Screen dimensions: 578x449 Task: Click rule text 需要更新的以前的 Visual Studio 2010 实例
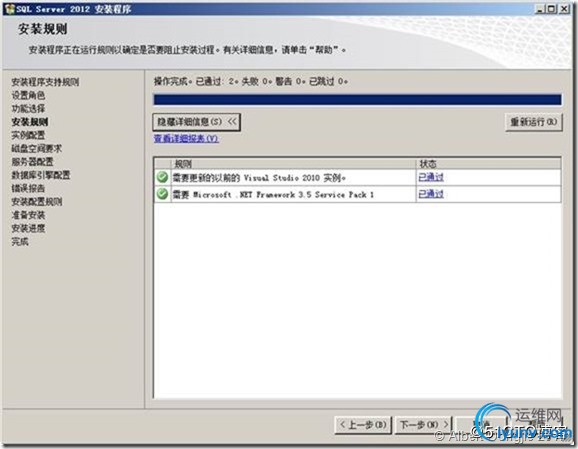259,178
